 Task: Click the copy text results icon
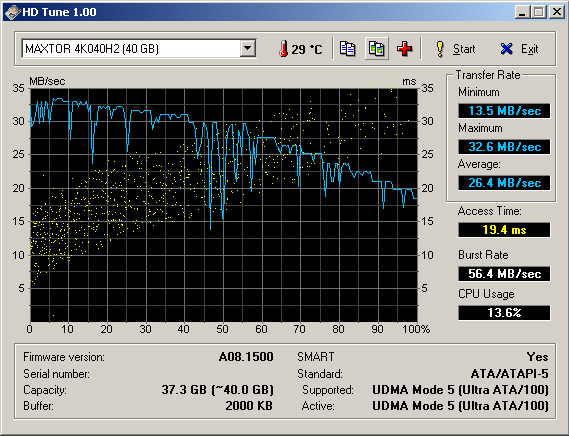point(347,48)
